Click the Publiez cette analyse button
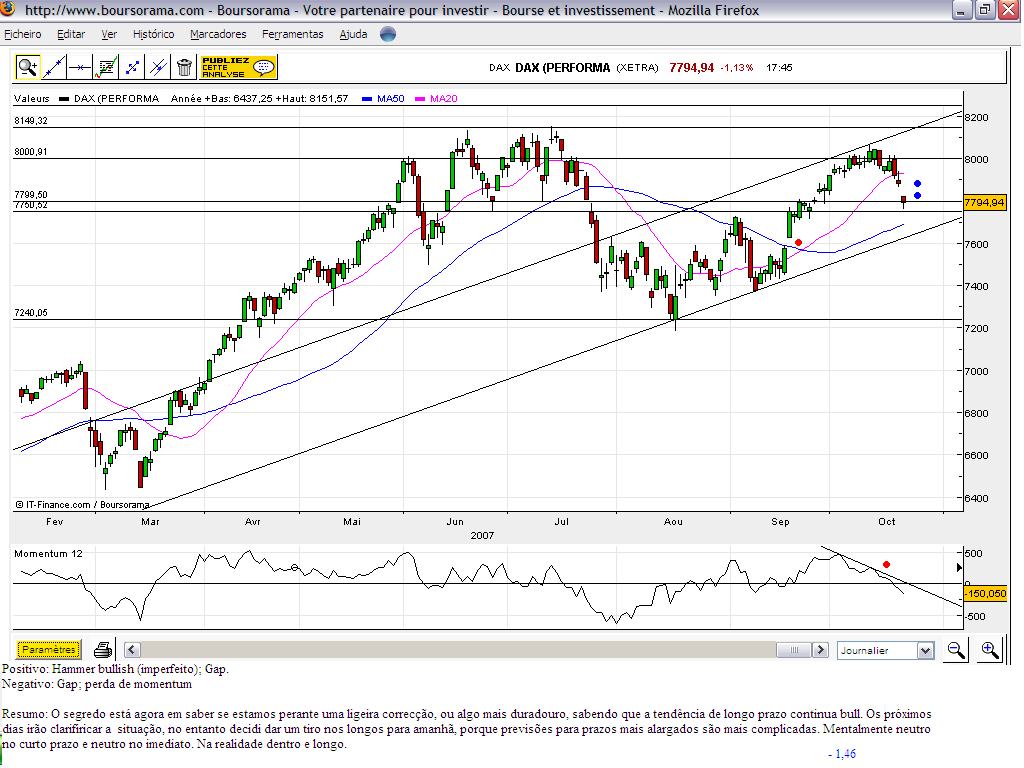This screenshot has height=768, width=1024. coord(238,67)
